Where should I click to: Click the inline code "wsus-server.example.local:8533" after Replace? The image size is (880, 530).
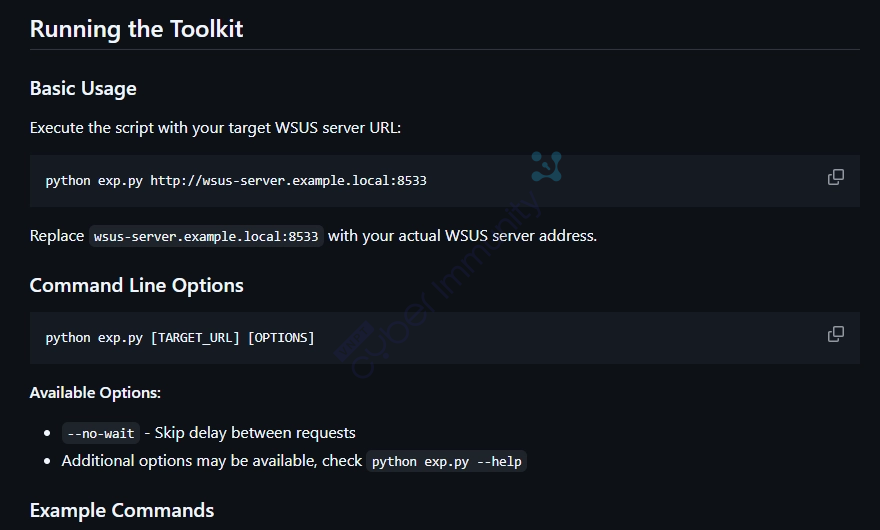206,237
